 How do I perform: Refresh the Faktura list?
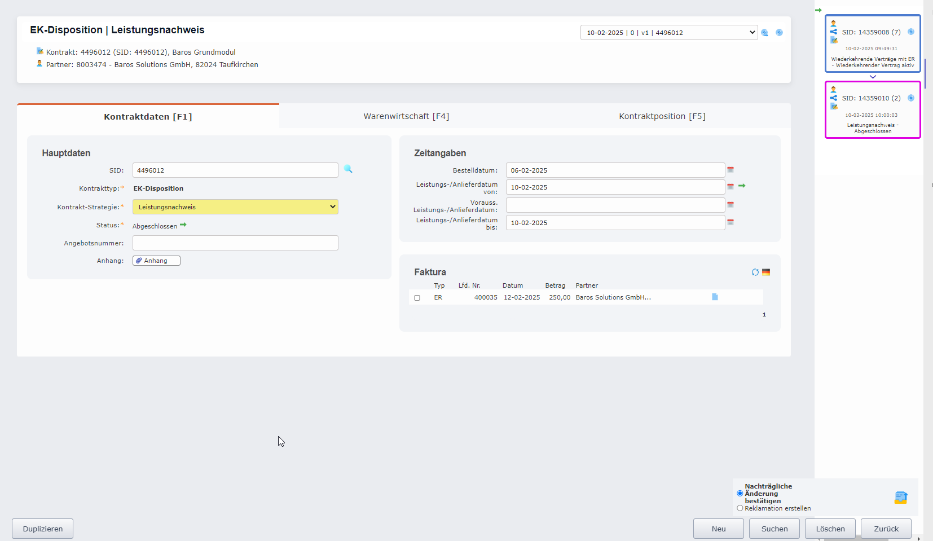[x=755, y=272]
